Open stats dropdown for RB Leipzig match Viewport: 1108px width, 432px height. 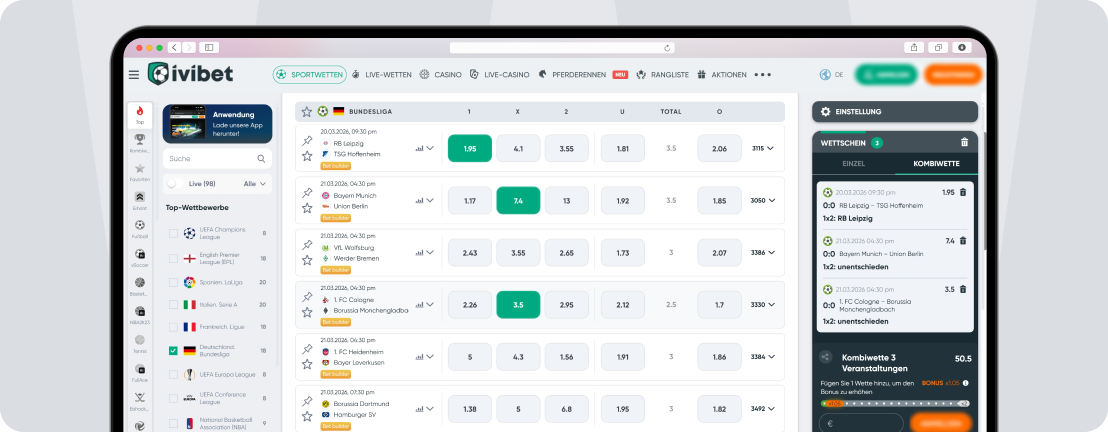(x=425, y=148)
